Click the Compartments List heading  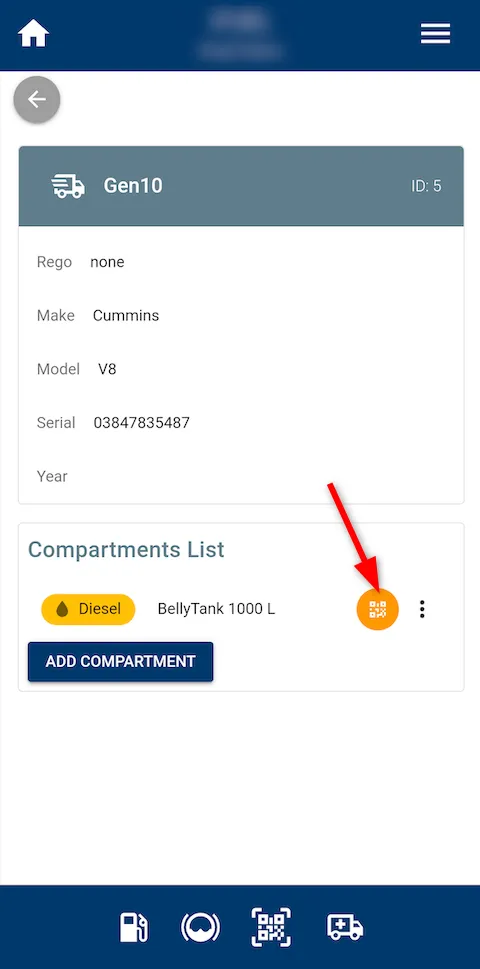coord(126,549)
